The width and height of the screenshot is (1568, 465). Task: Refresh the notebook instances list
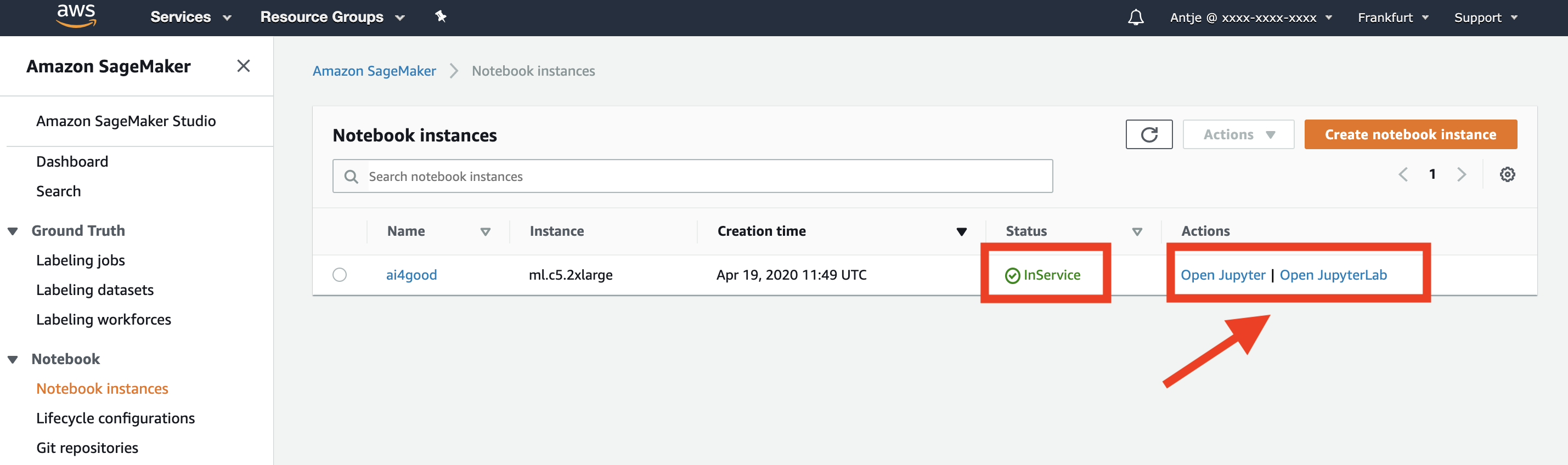tap(1149, 134)
